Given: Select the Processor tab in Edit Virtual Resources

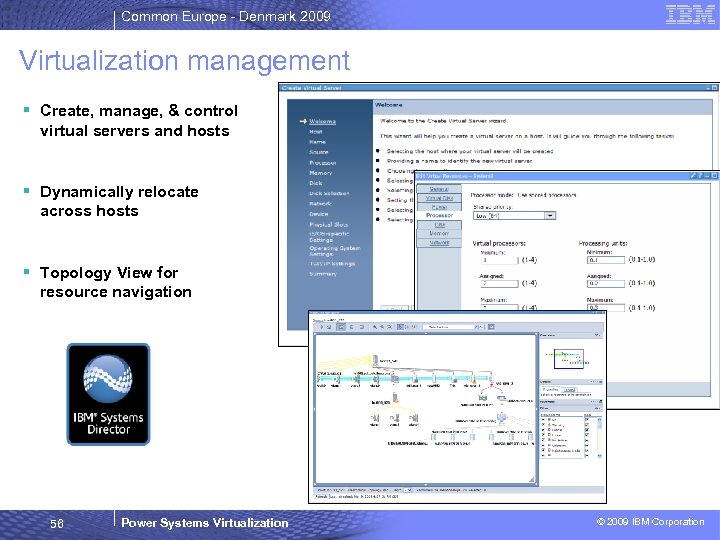Looking at the screenshot, I should pyautogui.click(x=439, y=215).
